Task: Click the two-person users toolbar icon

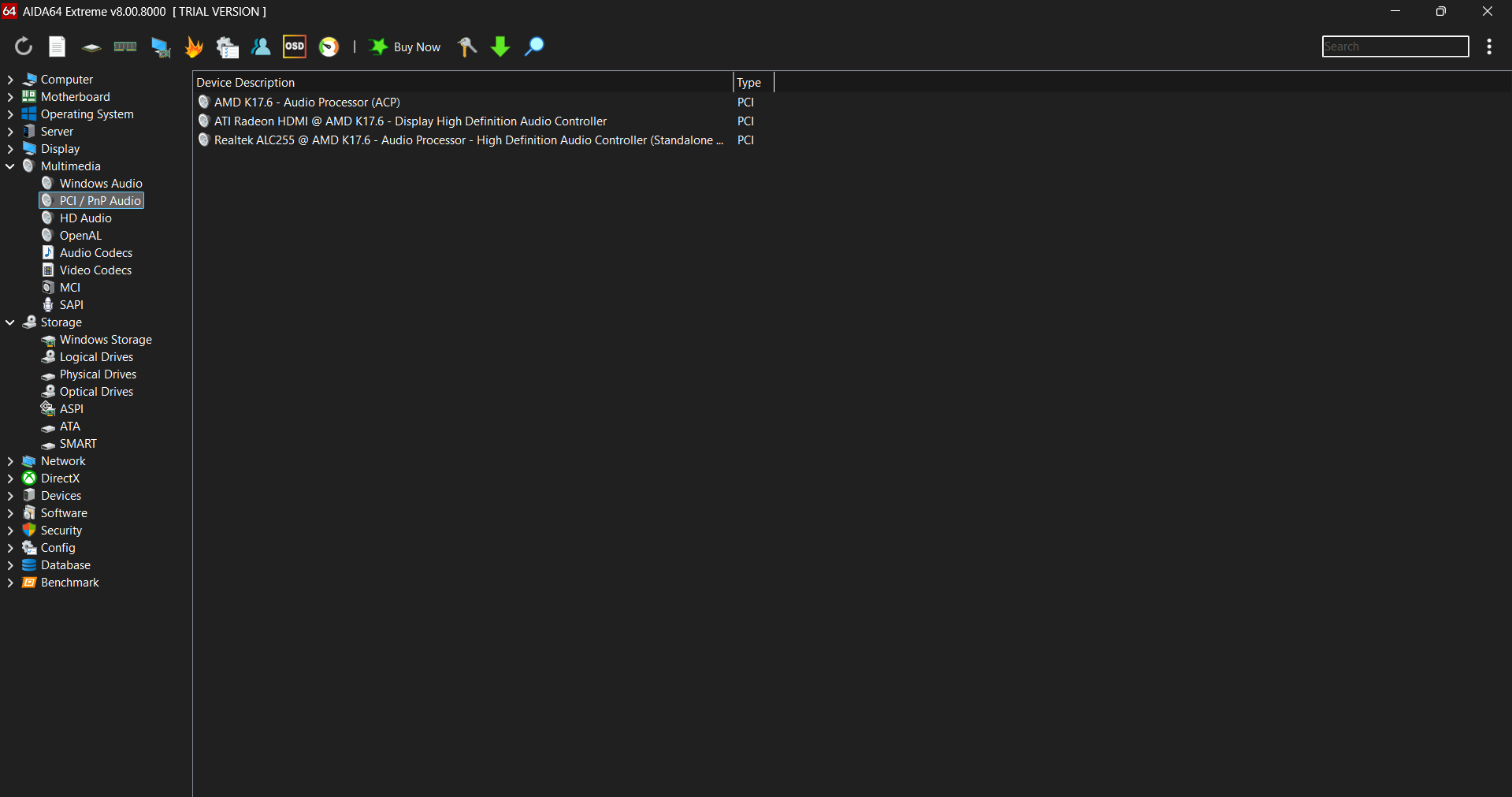Action: pos(261,47)
